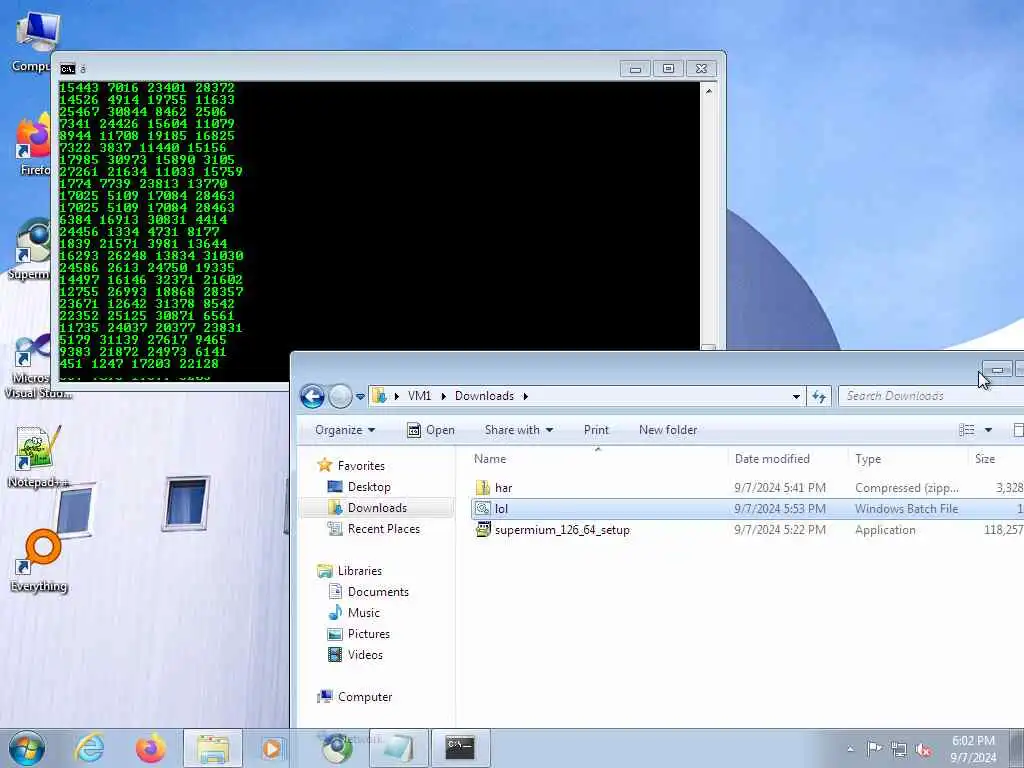Image resolution: width=1024 pixels, height=768 pixels.
Task: Click the command prompt window title icon
Action: [x=67, y=69]
